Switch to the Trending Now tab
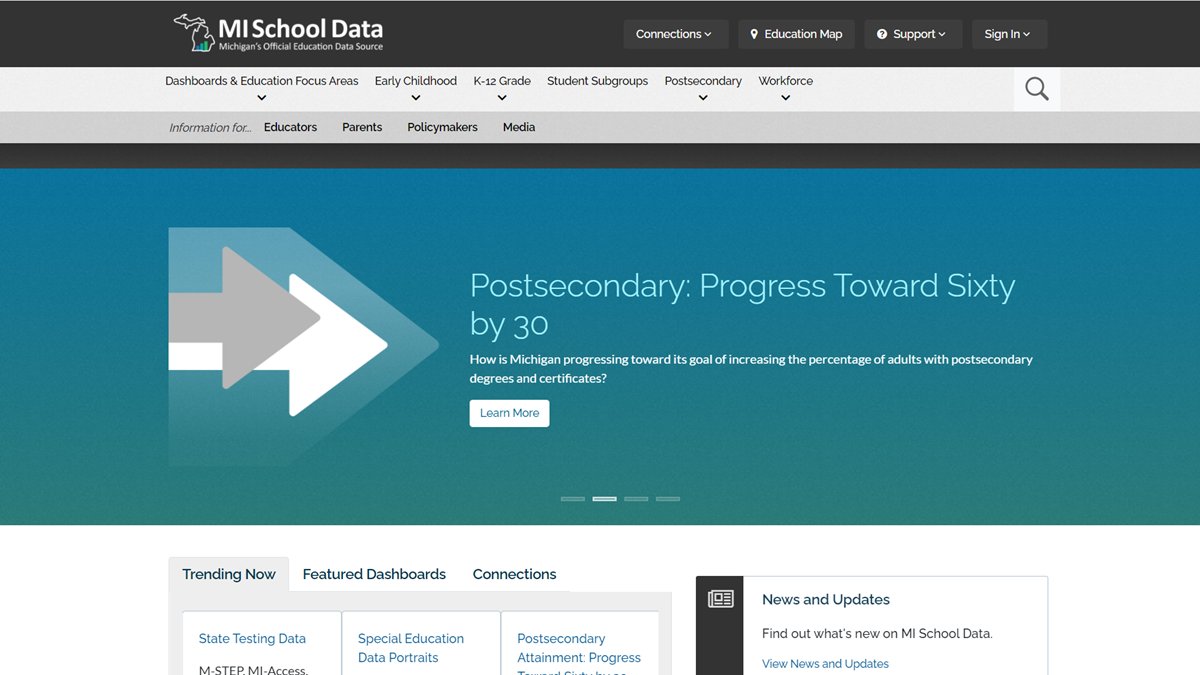This screenshot has width=1200, height=675. click(x=229, y=574)
